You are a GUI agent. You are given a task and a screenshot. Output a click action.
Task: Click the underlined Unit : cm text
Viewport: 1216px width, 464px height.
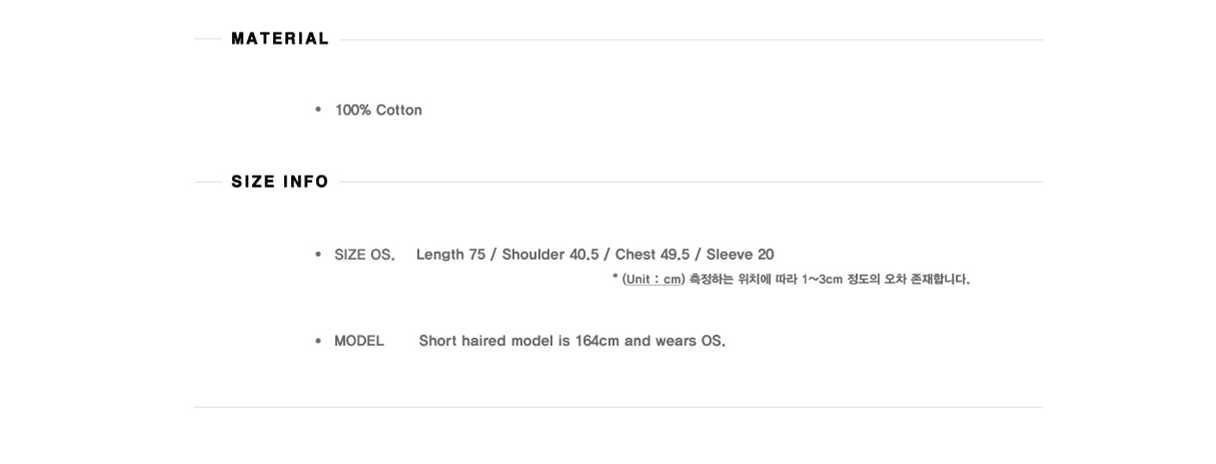[x=653, y=279]
